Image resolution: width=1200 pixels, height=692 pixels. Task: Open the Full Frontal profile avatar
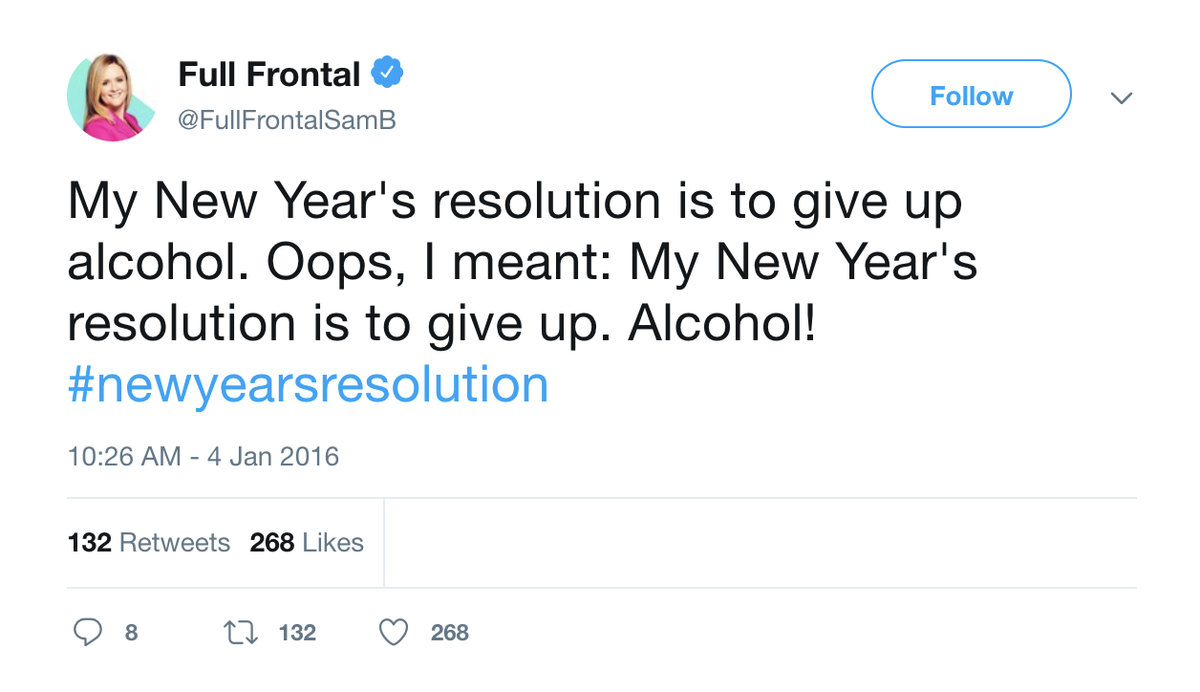pos(111,97)
